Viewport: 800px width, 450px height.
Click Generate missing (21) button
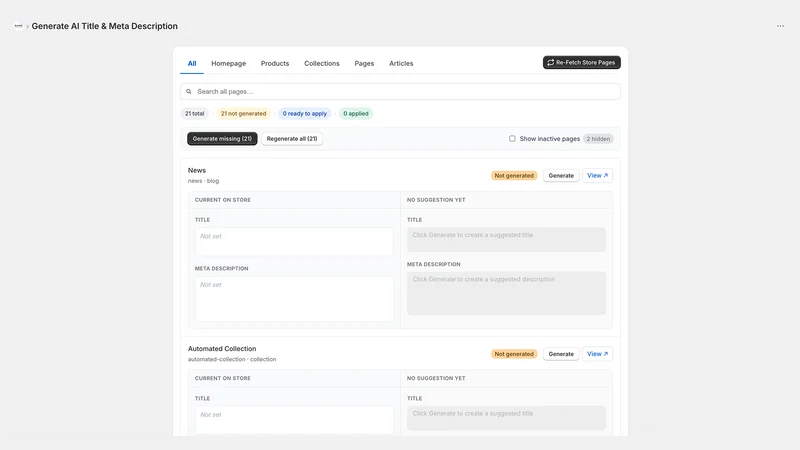click(x=222, y=139)
